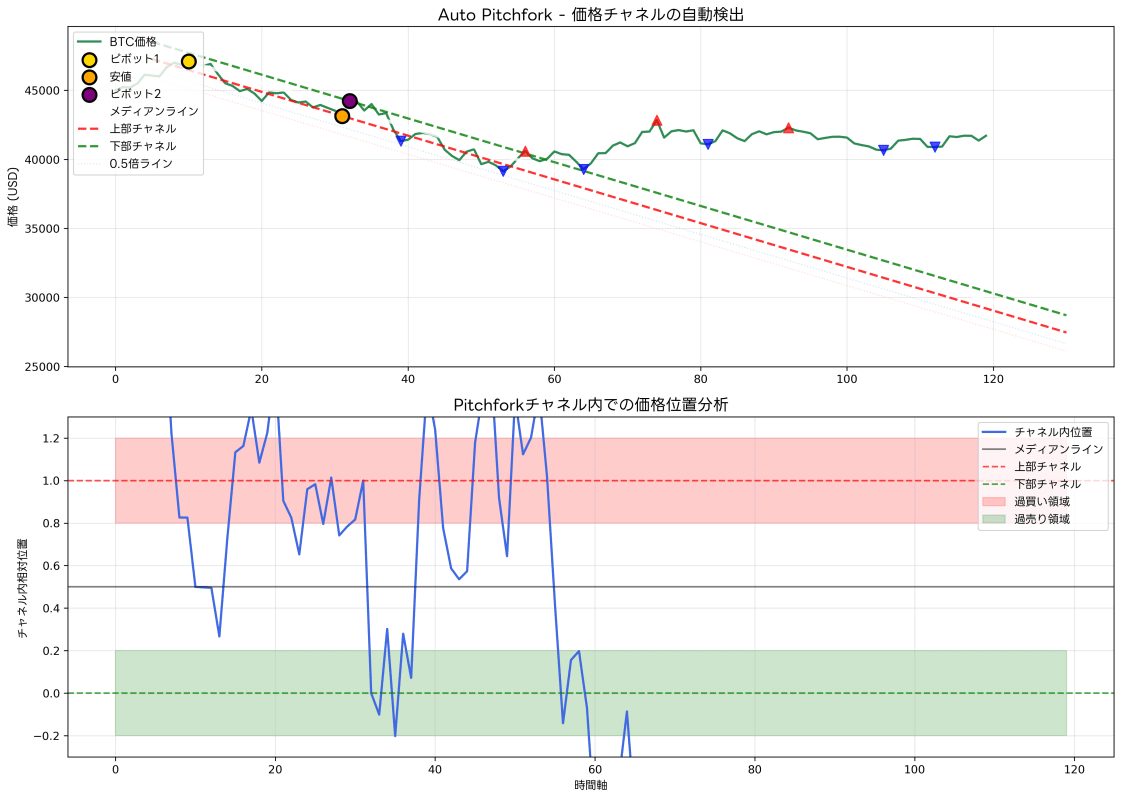1122x800 pixels.
Task: Click the blue down-triangle near x=81
Action: (x=708, y=145)
